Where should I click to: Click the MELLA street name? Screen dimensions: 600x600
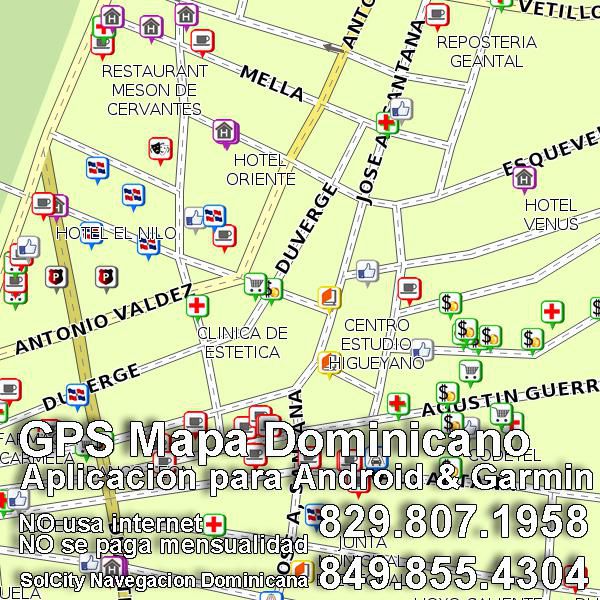[x=272, y=83]
